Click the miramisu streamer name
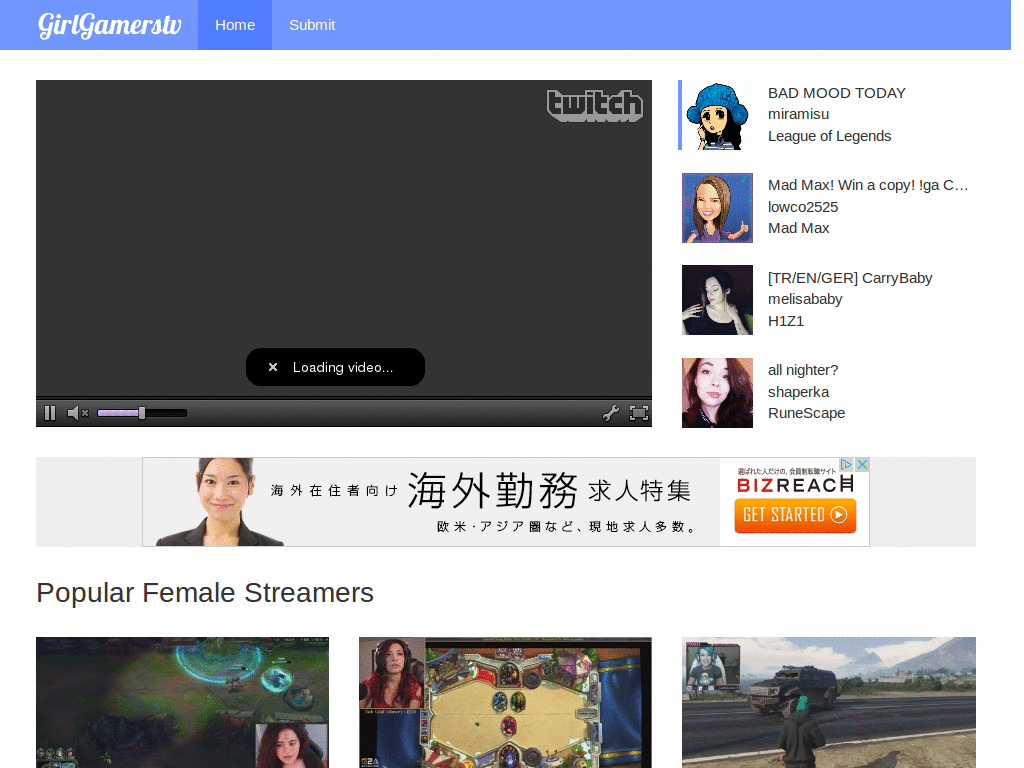Screen dimensions: 1024x768 click(798, 114)
